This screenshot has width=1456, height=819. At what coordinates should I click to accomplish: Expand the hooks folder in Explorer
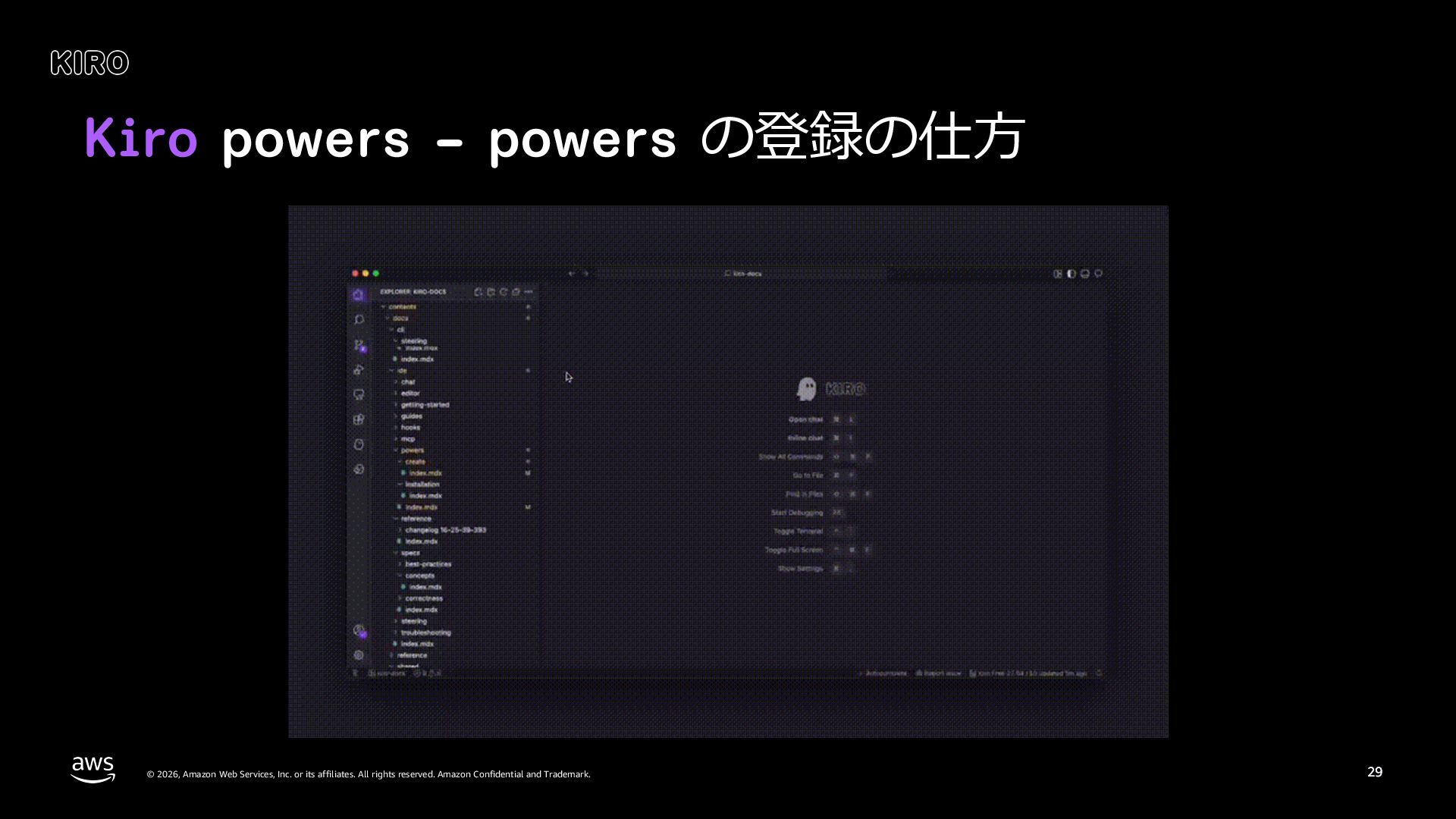click(x=410, y=428)
